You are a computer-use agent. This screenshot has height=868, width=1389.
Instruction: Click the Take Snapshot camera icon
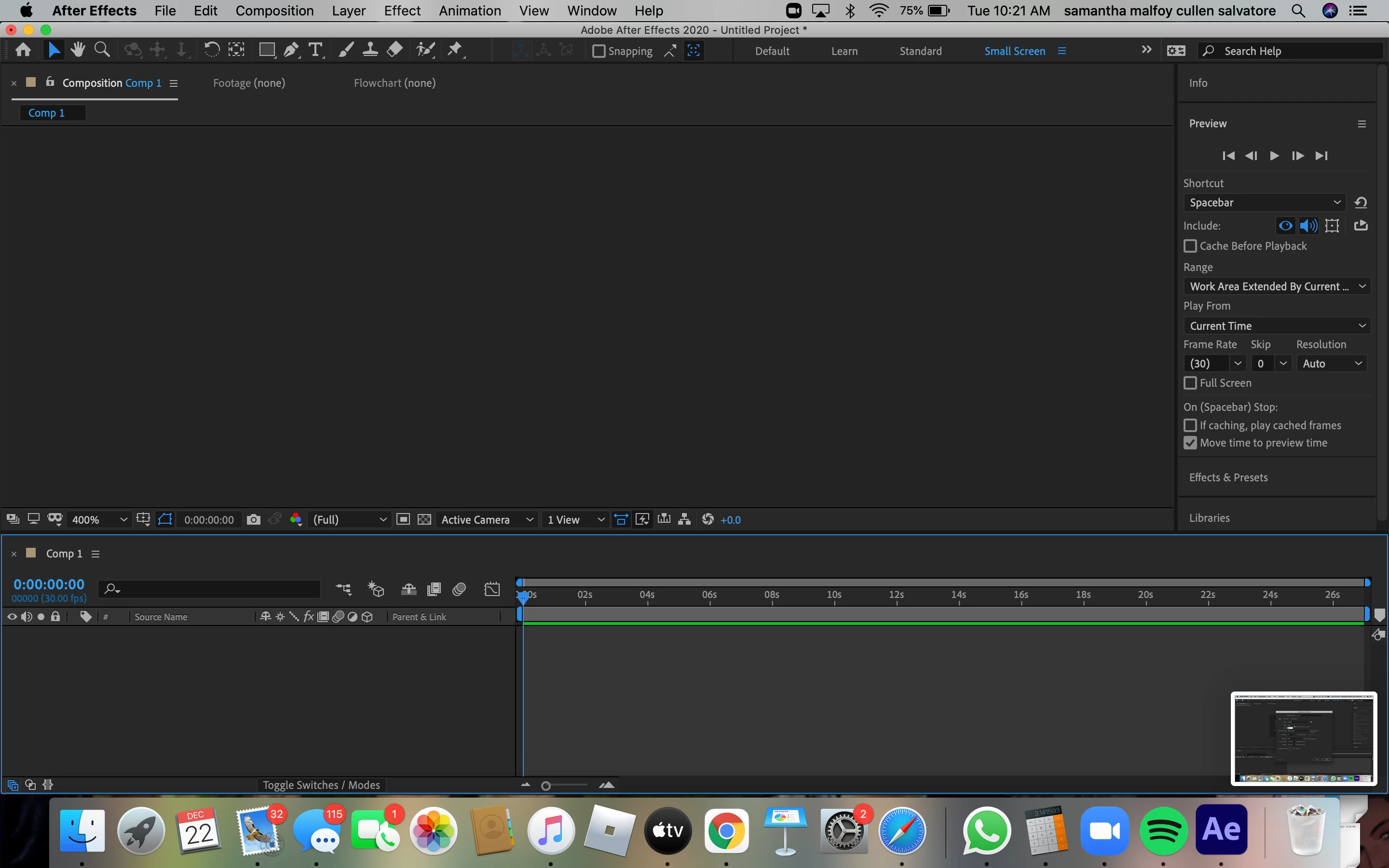click(x=253, y=519)
